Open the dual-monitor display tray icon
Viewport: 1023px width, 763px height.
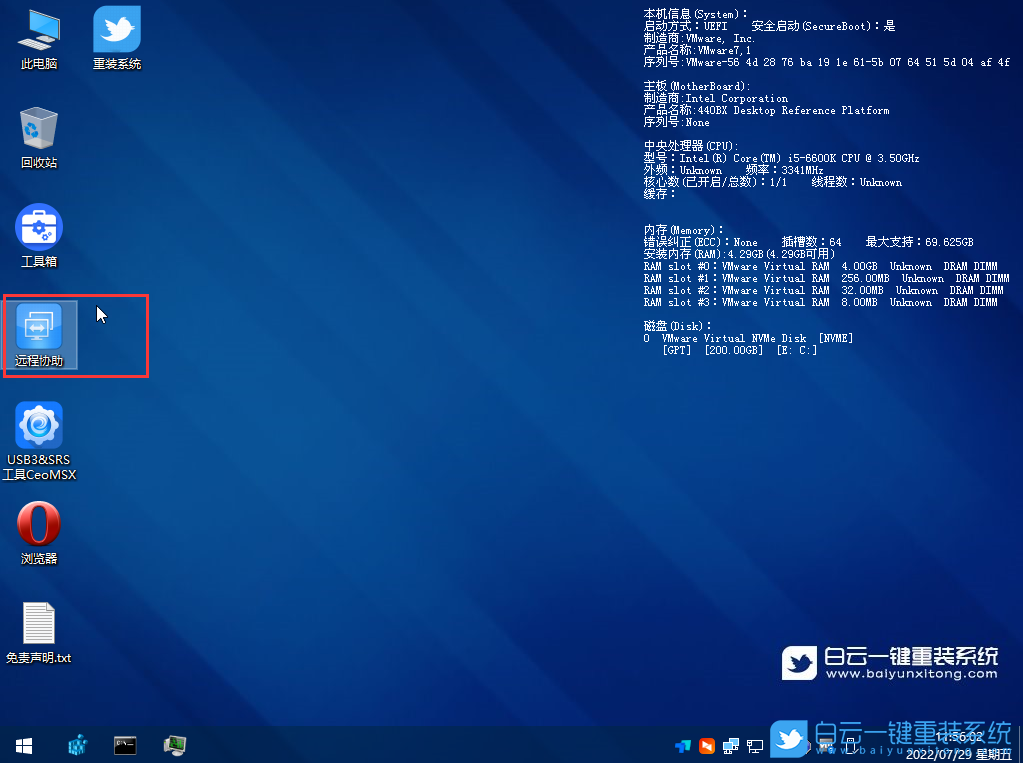point(730,744)
